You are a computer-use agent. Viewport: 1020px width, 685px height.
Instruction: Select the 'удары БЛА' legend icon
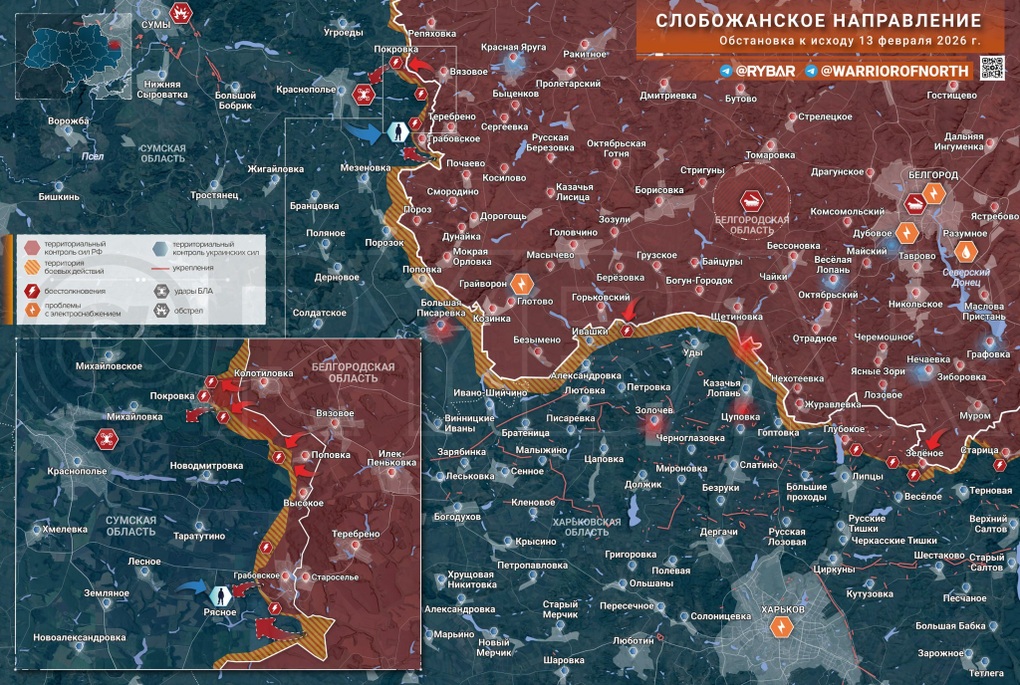[160, 290]
